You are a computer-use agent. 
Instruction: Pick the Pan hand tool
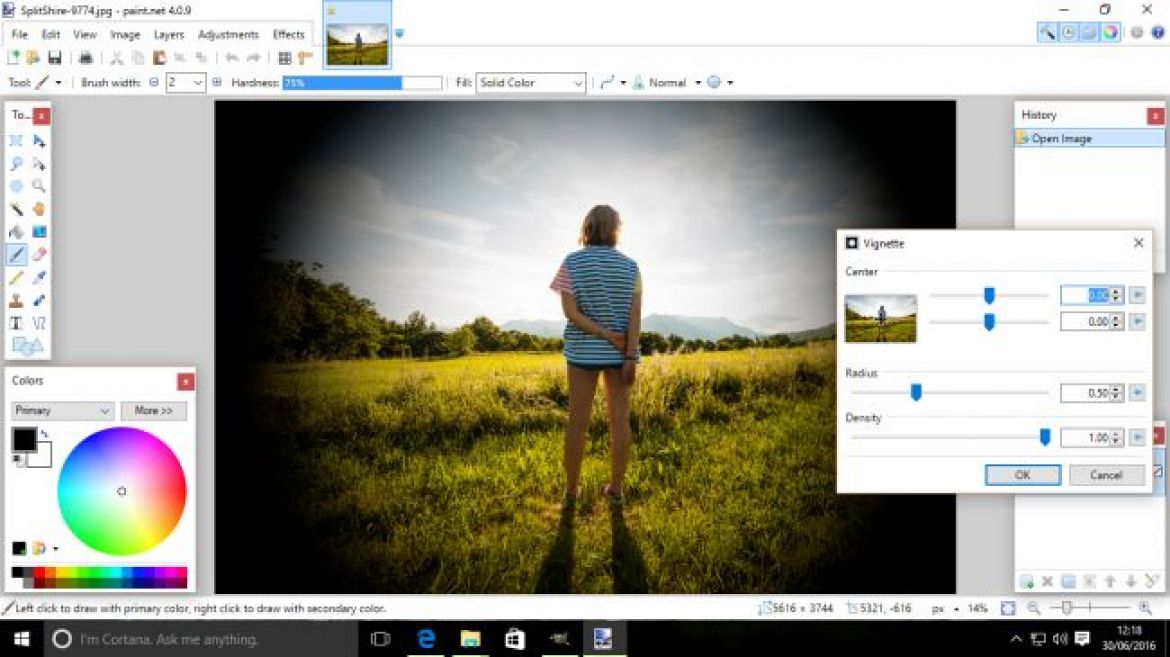(39, 209)
